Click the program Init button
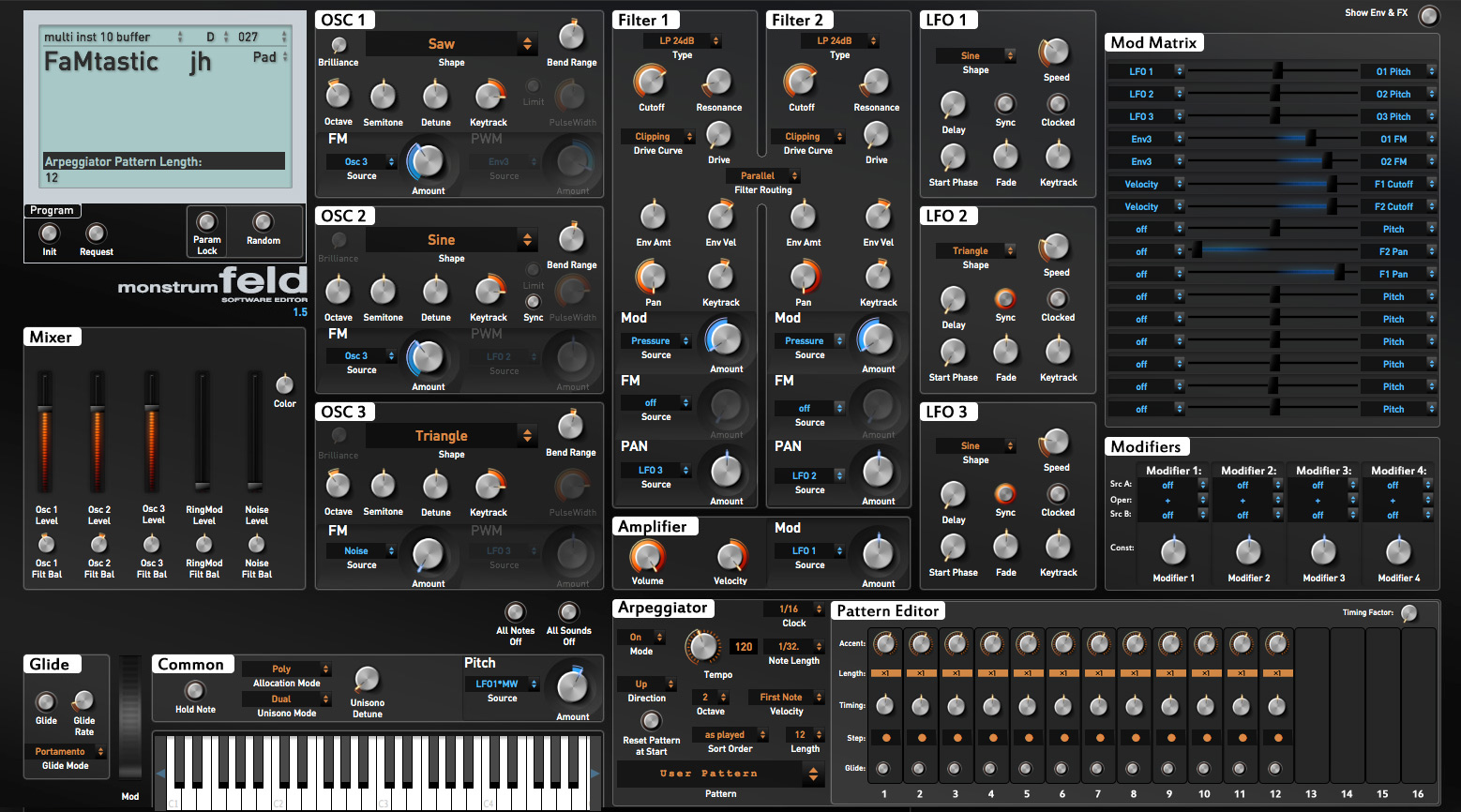Viewport: 1461px width, 812px height. coord(49,233)
